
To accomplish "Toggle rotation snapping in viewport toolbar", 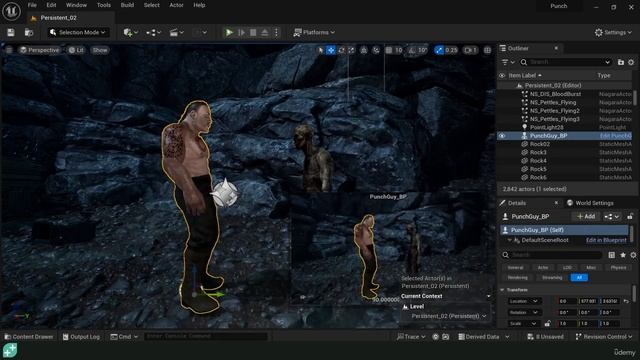I will (x=412, y=50).
